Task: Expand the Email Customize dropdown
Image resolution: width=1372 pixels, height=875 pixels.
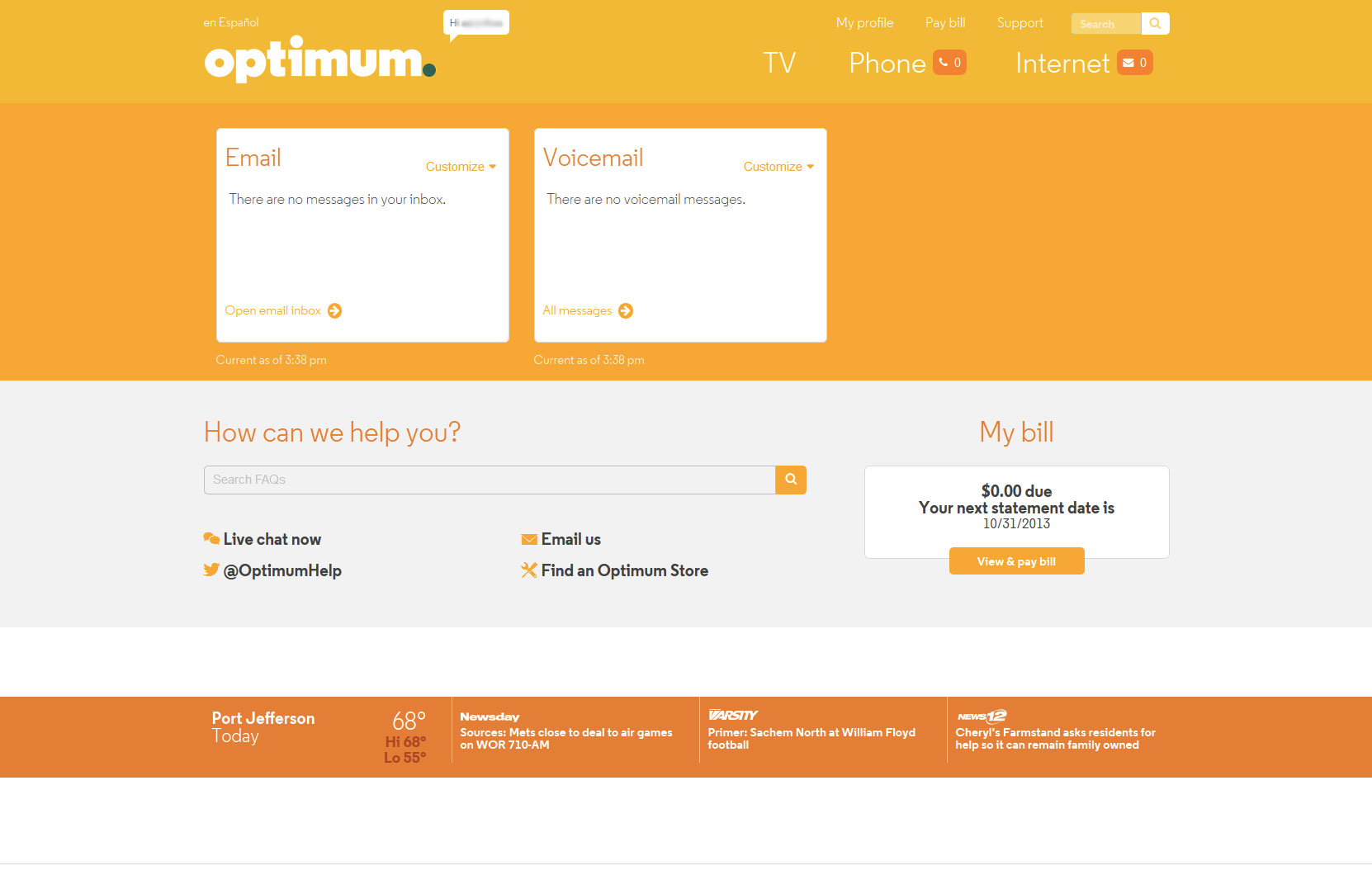Action: 461,167
